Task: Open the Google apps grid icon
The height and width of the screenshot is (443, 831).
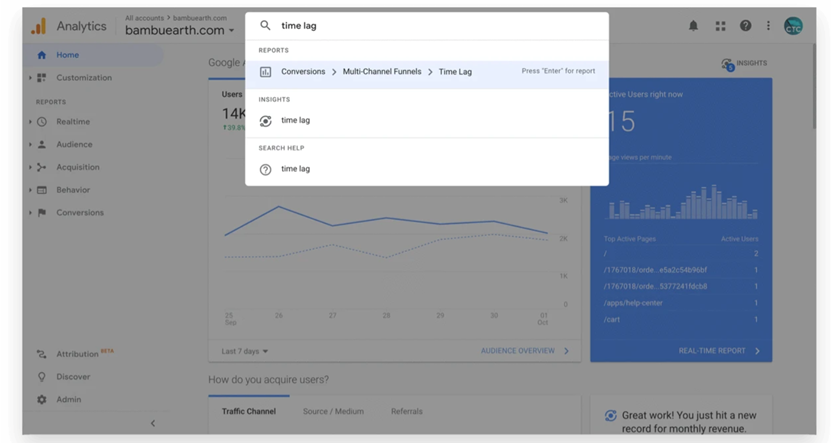Action: 720,26
